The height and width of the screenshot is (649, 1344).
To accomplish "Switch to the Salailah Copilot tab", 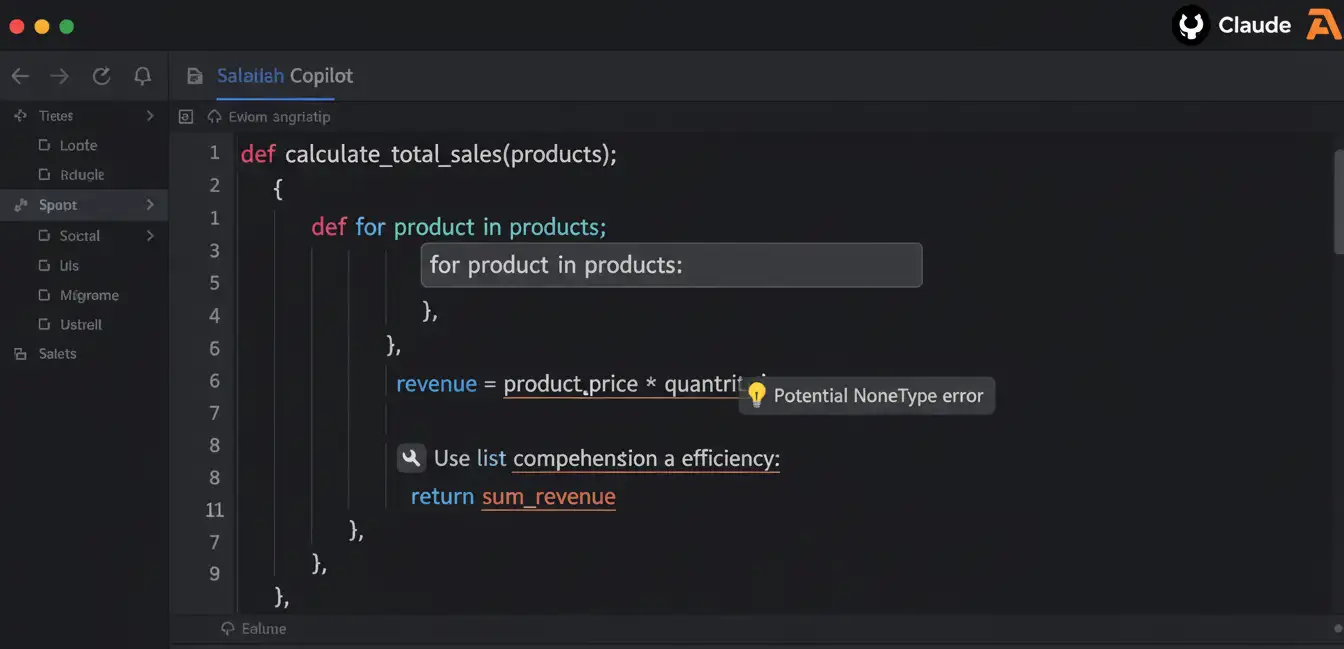I will pyautogui.click(x=284, y=75).
